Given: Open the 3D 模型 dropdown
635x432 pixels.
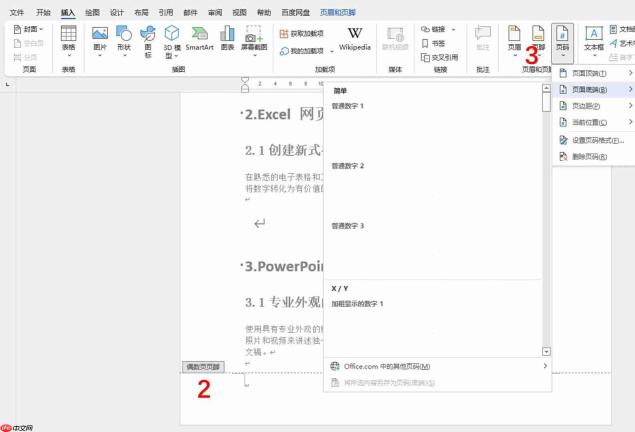Looking at the screenshot, I should (x=172, y=42).
